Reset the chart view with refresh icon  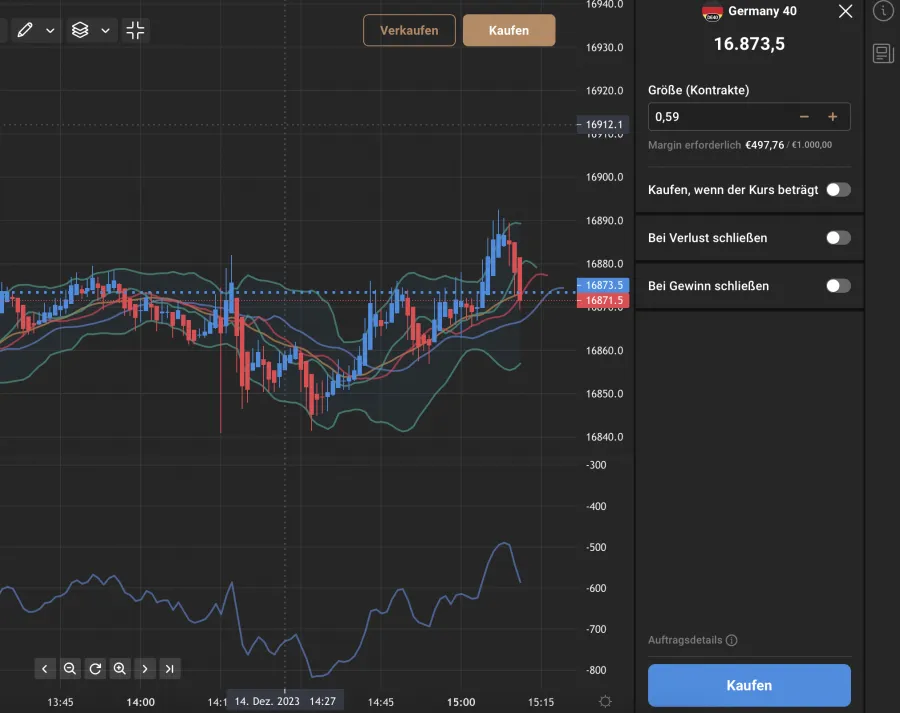point(95,668)
